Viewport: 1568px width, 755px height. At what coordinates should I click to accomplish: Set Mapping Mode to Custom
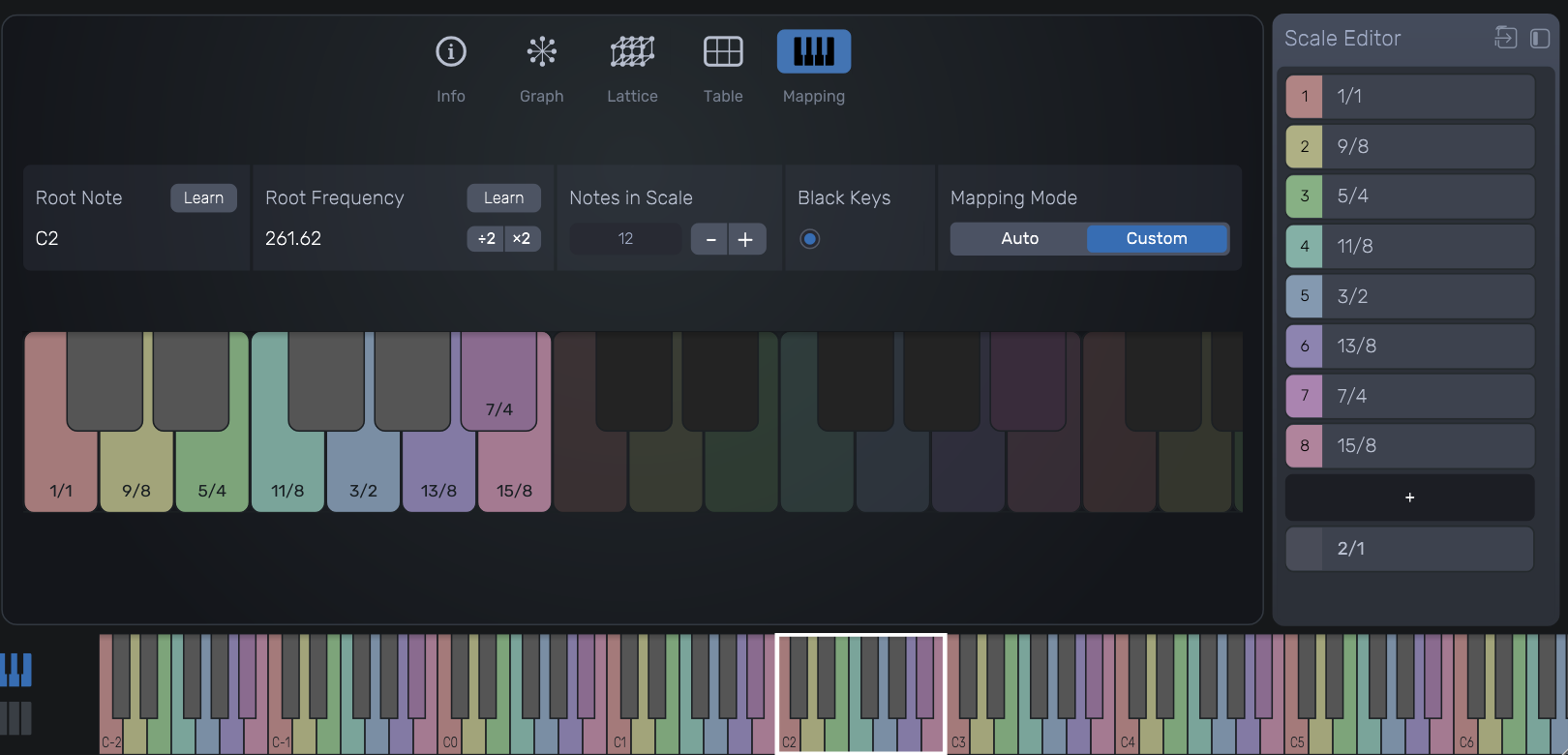[x=1157, y=239]
